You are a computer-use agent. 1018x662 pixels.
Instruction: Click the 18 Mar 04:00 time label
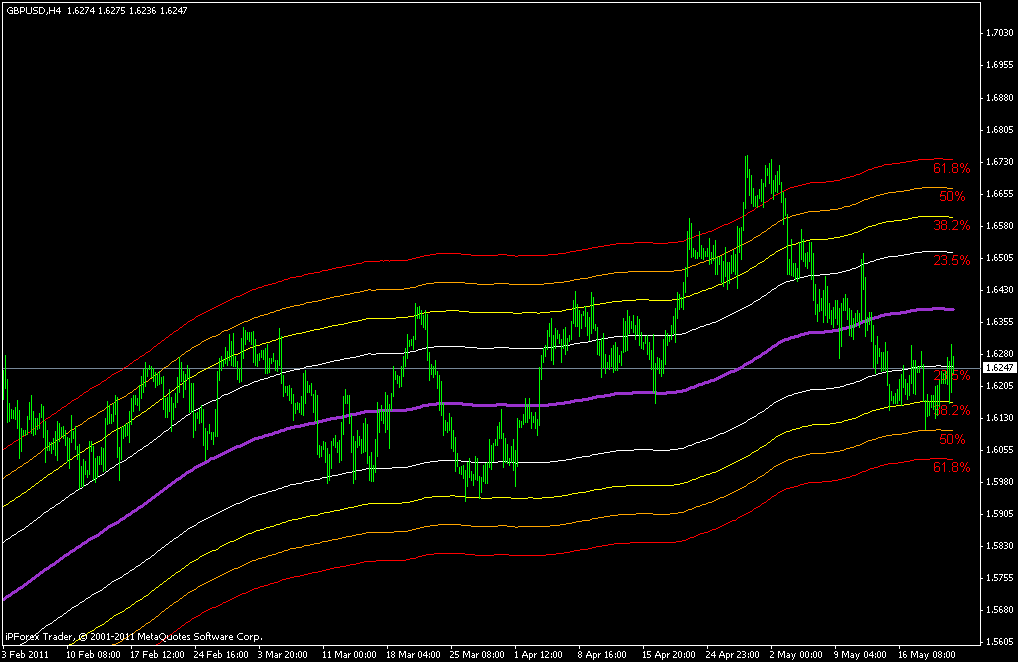click(414, 654)
